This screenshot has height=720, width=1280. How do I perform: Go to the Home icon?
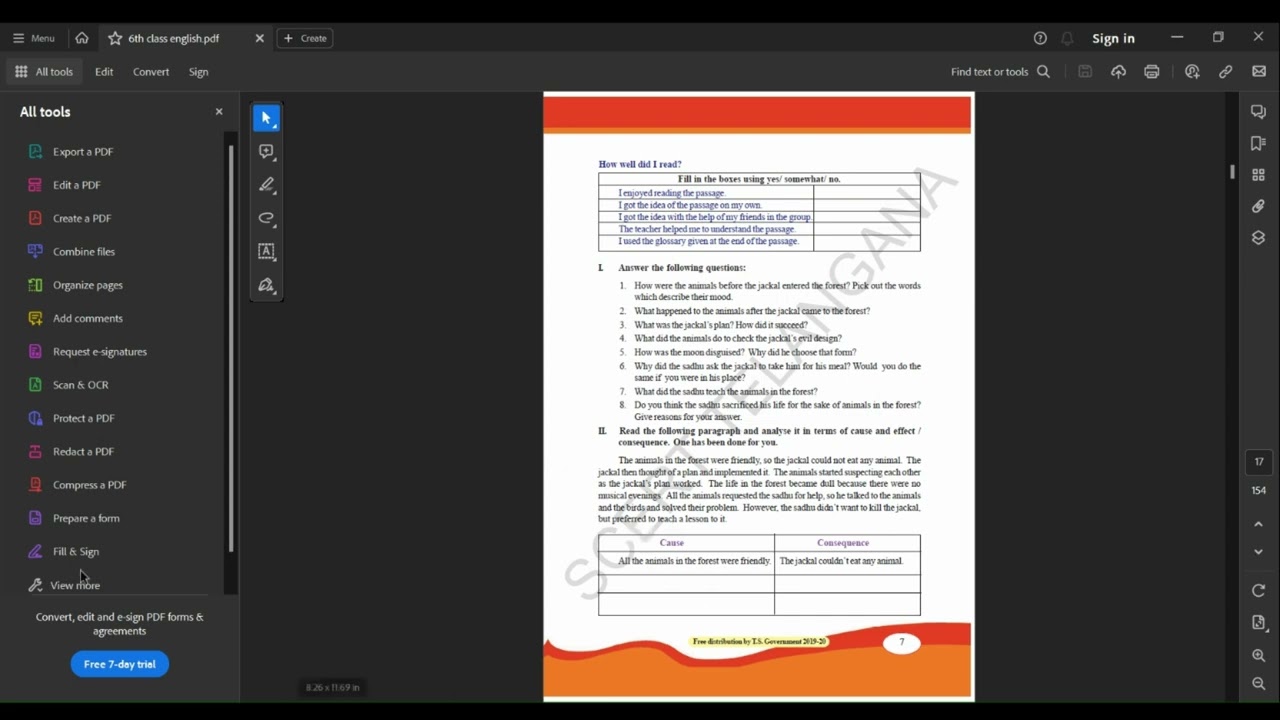[82, 38]
